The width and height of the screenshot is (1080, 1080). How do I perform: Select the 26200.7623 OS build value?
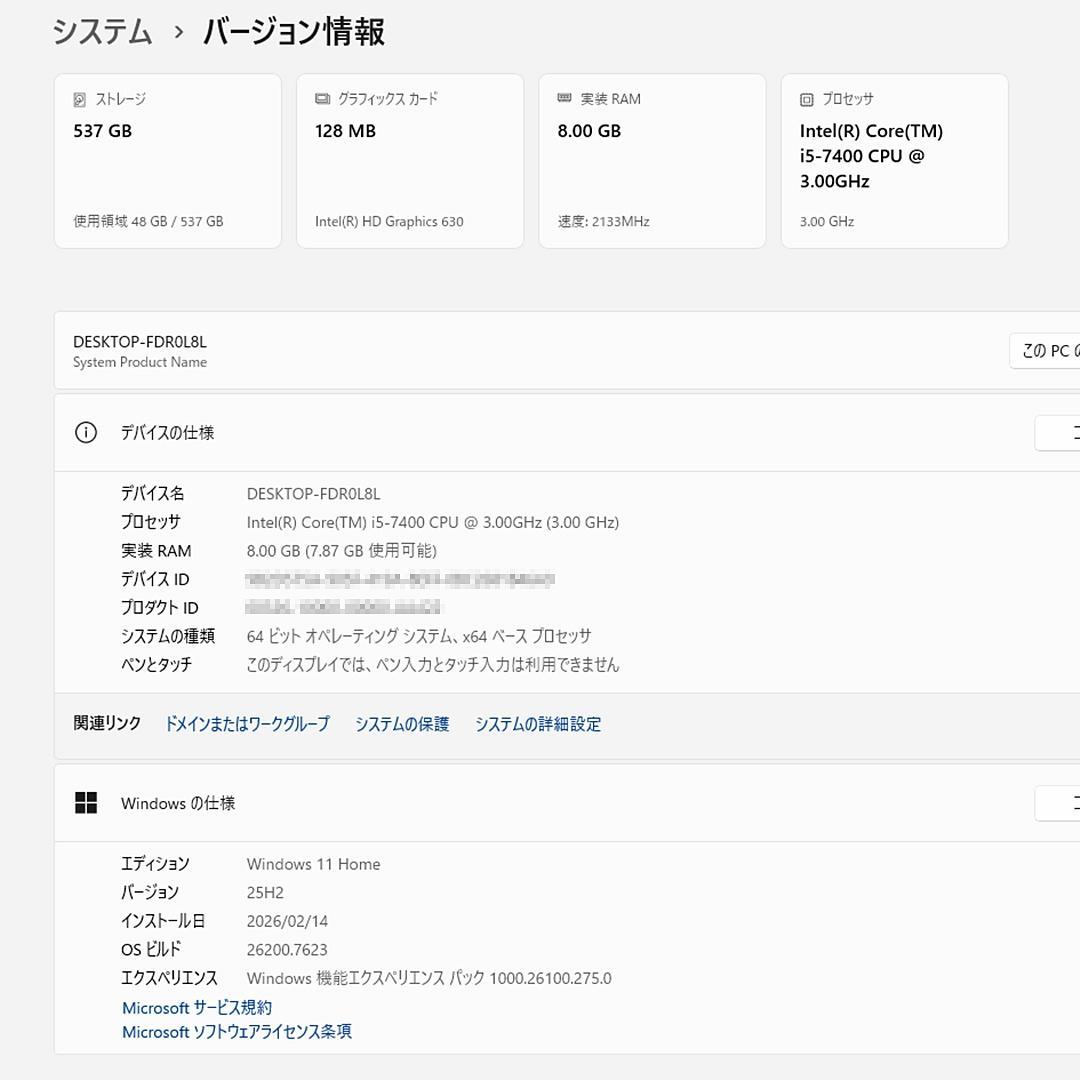pyautogui.click(x=287, y=950)
